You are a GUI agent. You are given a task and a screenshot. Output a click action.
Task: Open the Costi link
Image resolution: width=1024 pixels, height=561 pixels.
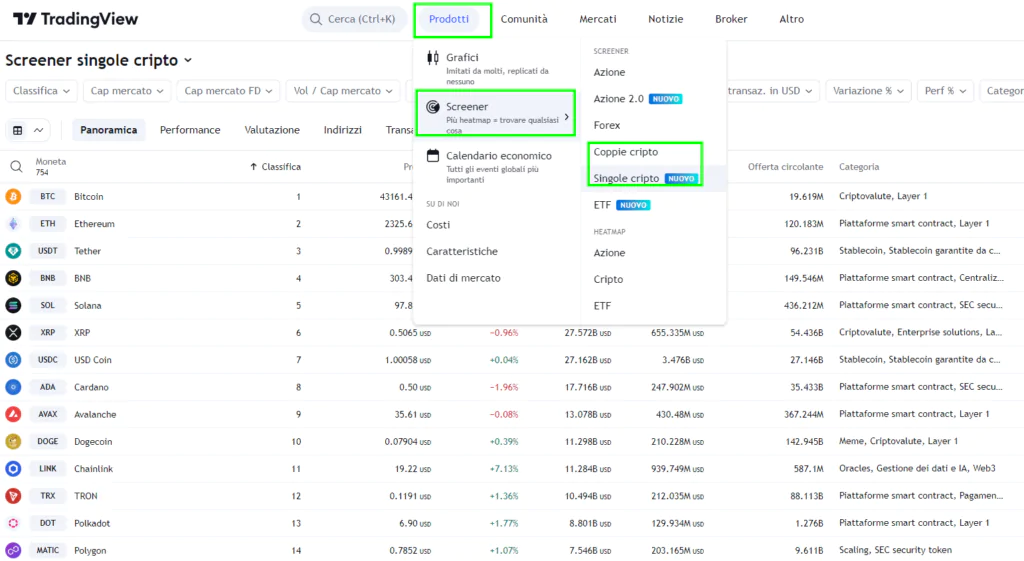click(438, 225)
